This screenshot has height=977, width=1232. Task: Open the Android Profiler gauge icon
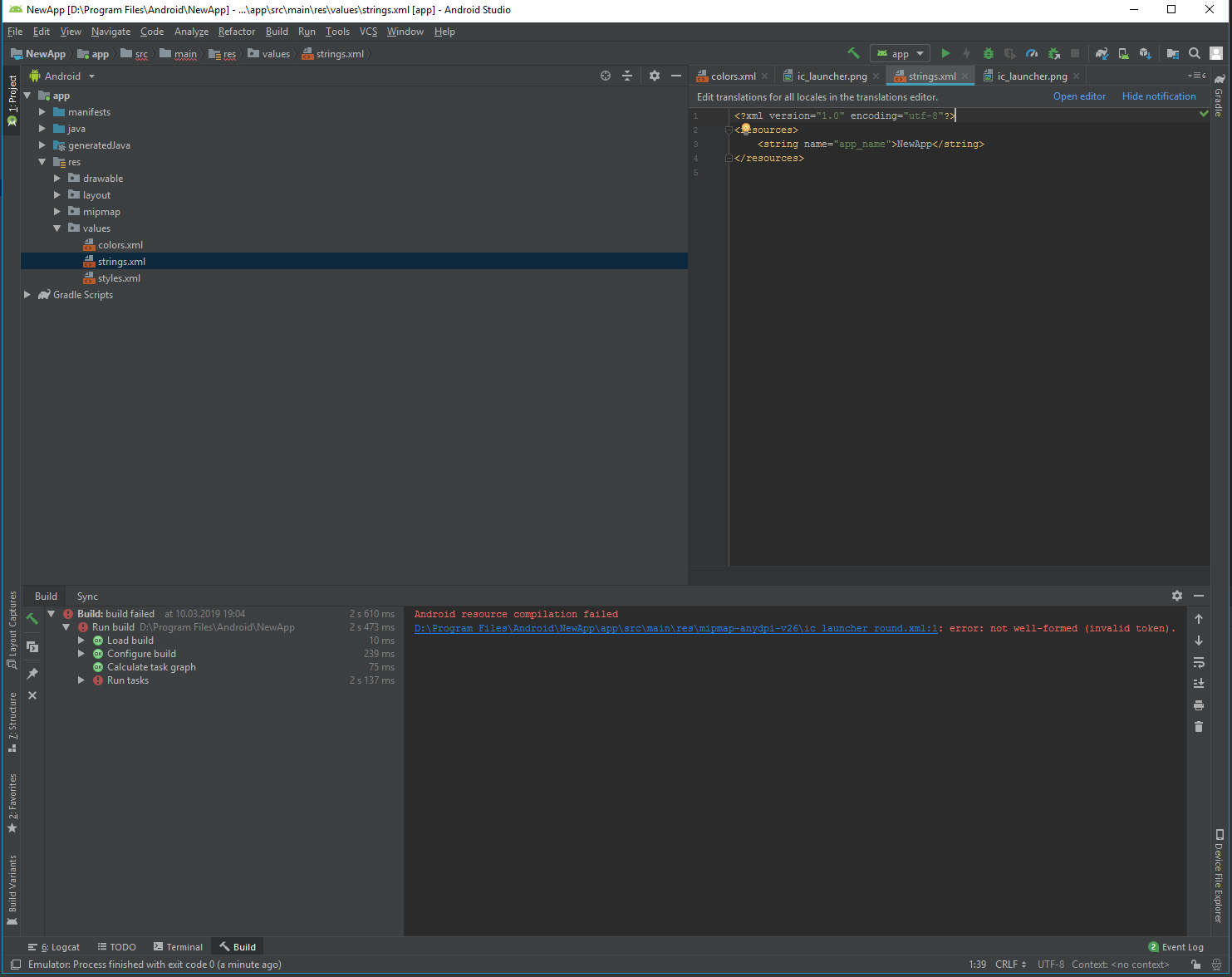1032,53
